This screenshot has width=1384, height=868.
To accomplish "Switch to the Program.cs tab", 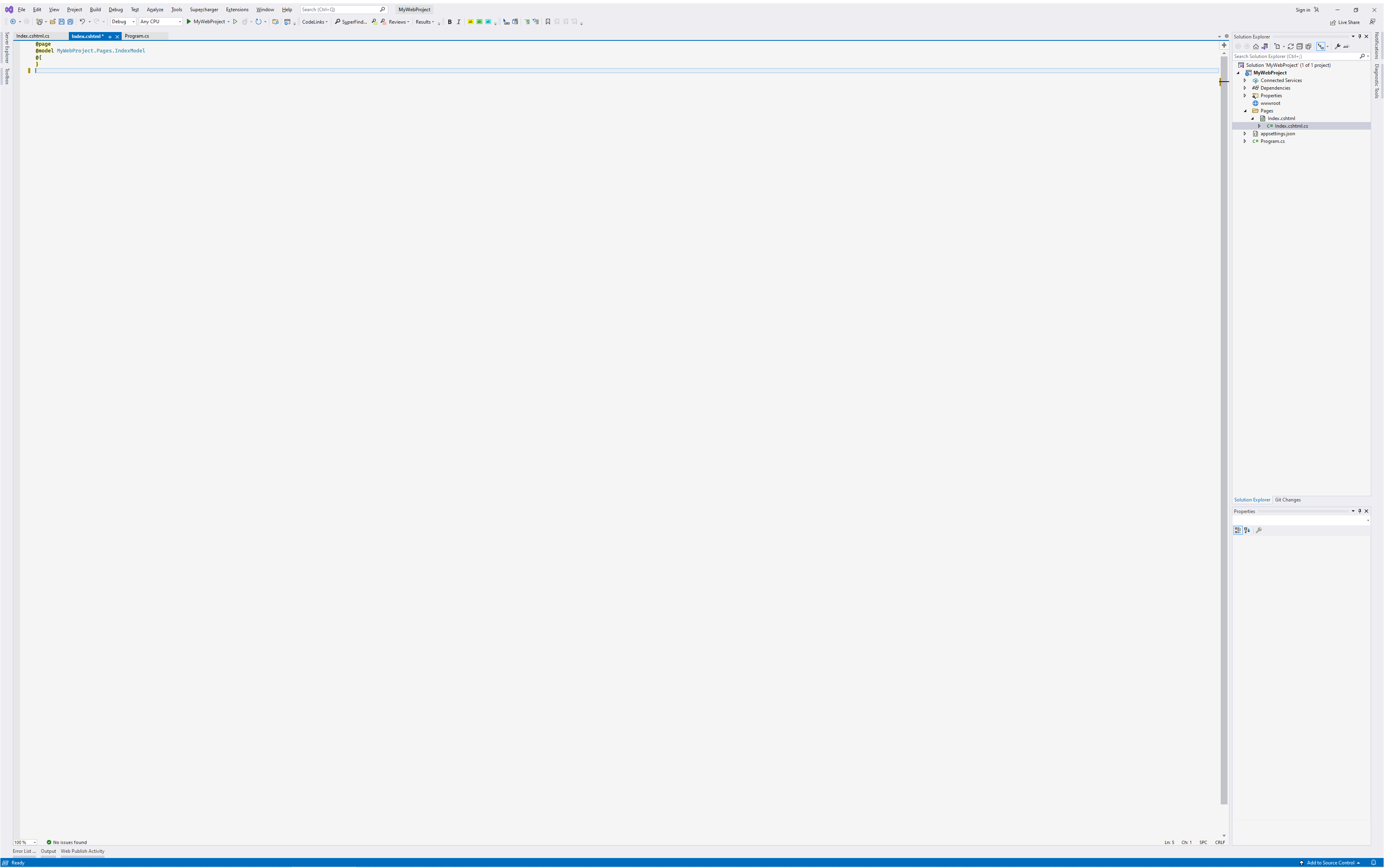I will tap(136, 36).
